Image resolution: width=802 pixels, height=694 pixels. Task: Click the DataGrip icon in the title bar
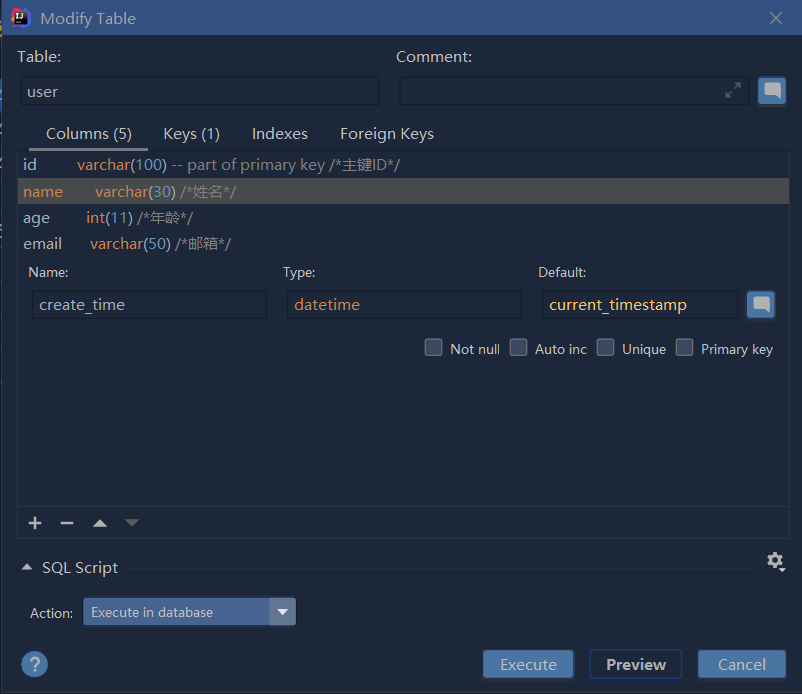19,17
